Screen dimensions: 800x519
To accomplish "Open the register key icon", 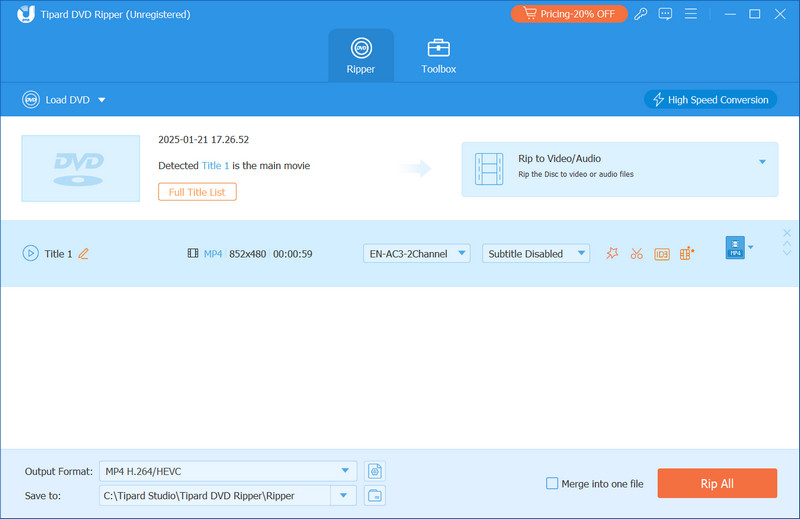I will coord(641,14).
